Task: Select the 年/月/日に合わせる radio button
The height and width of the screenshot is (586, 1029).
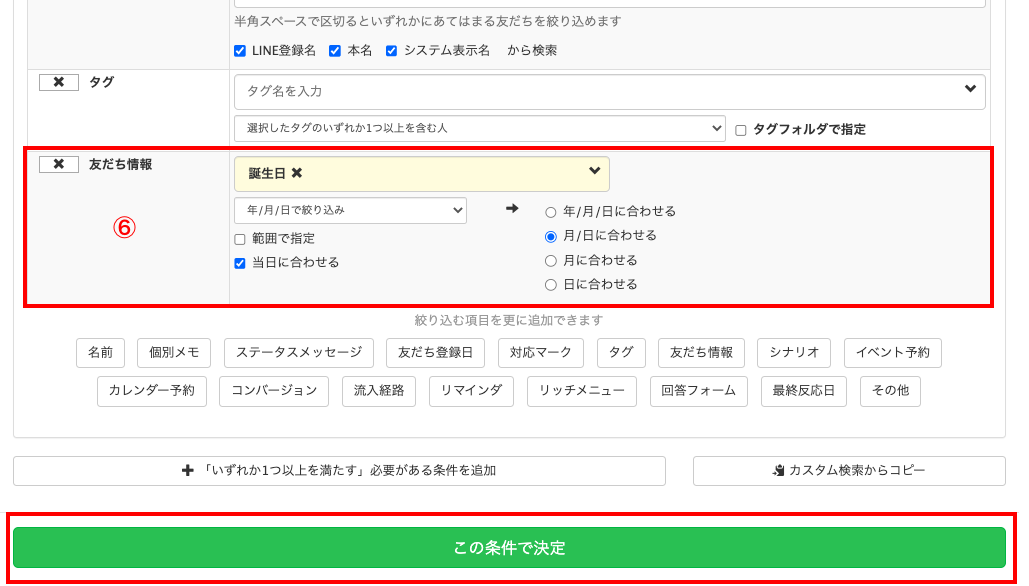Action: [x=553, y=211]
